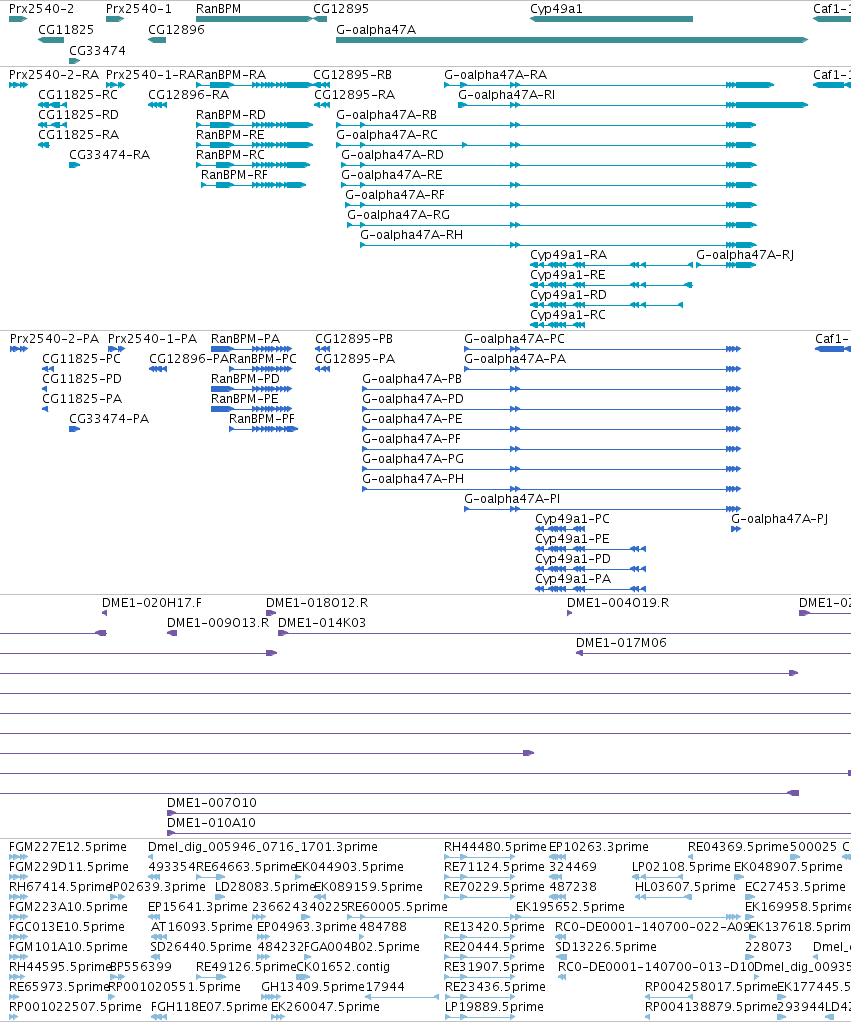Image resolution: width=851 pixels, height=1022 pixels.
Task: Click transcript RanBPM-RA label
Action: coord(231,75)
